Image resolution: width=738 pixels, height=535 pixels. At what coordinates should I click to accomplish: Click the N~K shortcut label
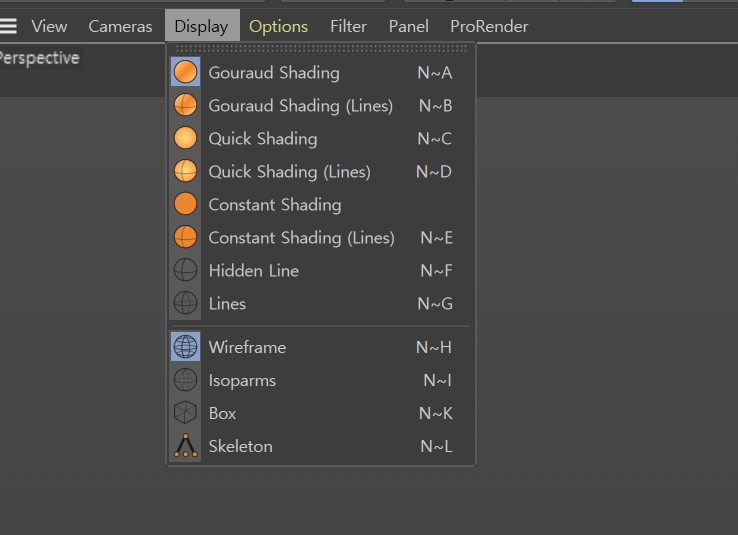tap(436, 413)
